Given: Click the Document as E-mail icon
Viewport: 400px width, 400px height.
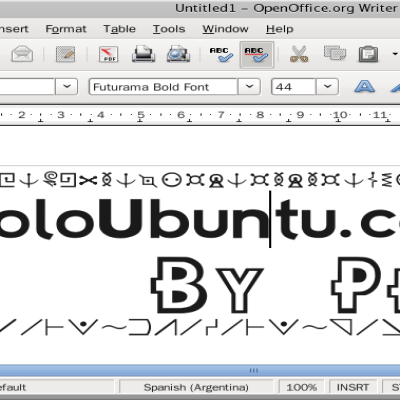Looking at the screenshot, I should tap(22, 54).
